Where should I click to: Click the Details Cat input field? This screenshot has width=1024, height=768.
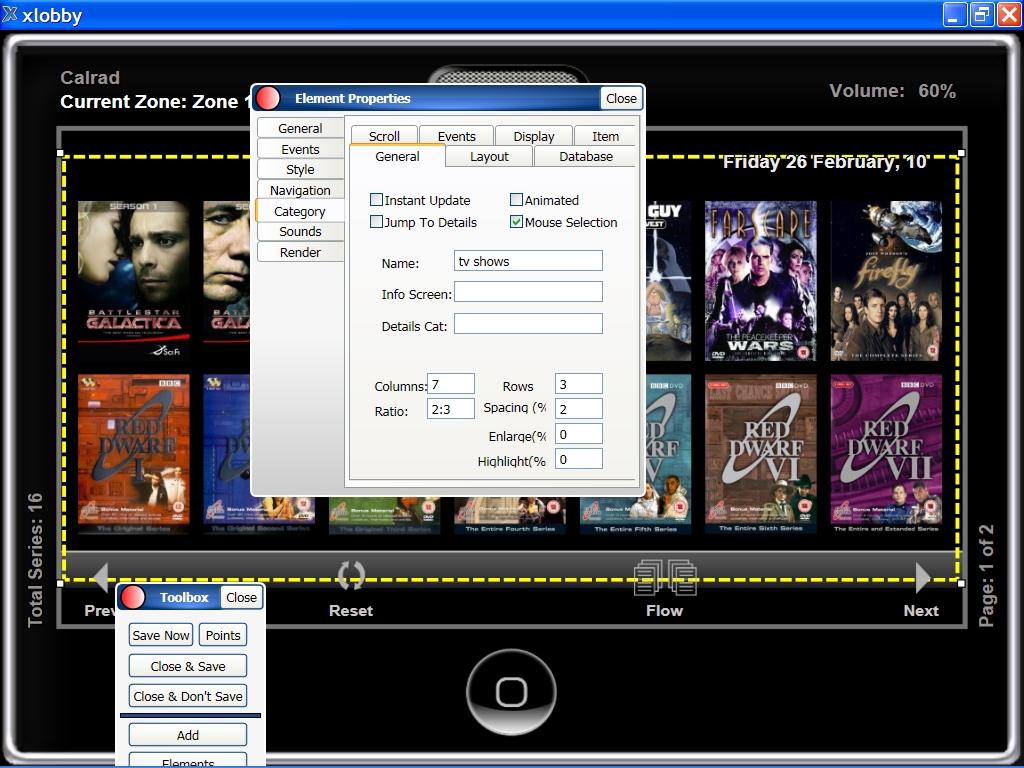[x=528, y=323]
